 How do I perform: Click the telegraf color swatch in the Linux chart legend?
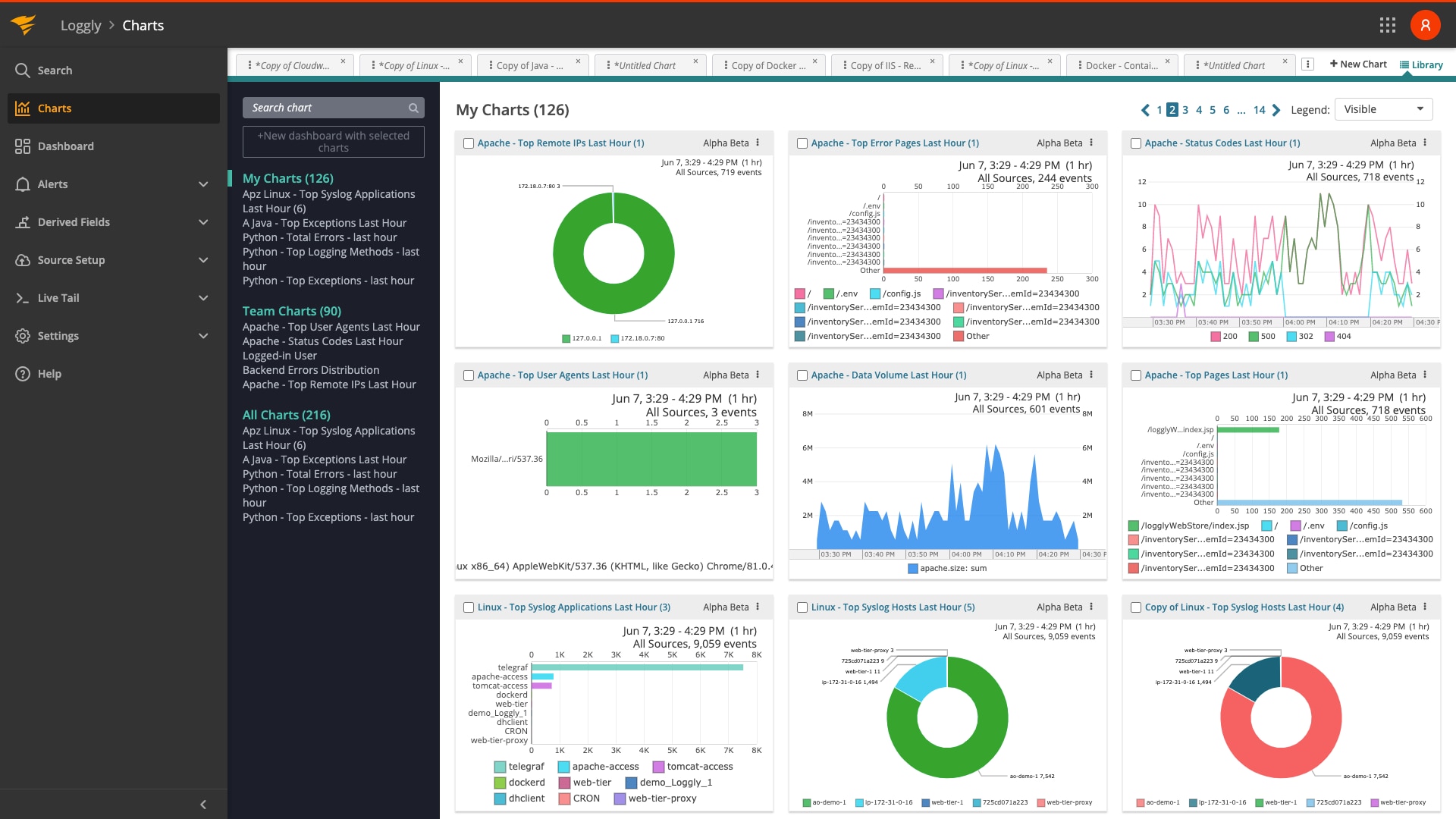tap(498, 766)
